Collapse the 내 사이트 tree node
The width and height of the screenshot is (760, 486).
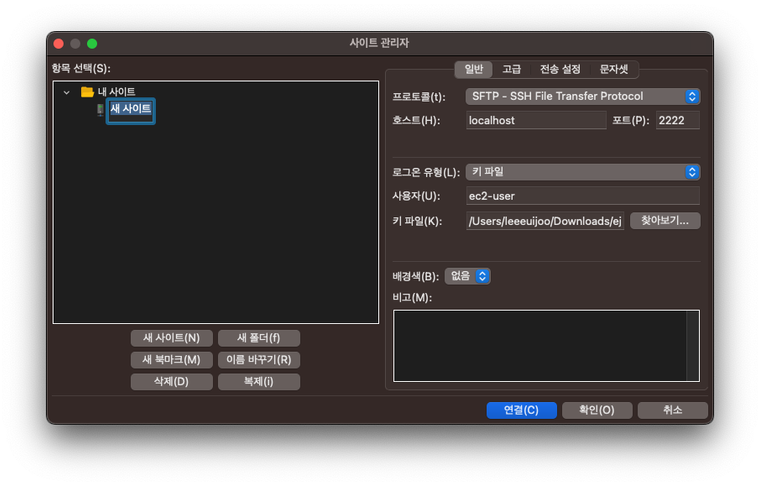66,92
